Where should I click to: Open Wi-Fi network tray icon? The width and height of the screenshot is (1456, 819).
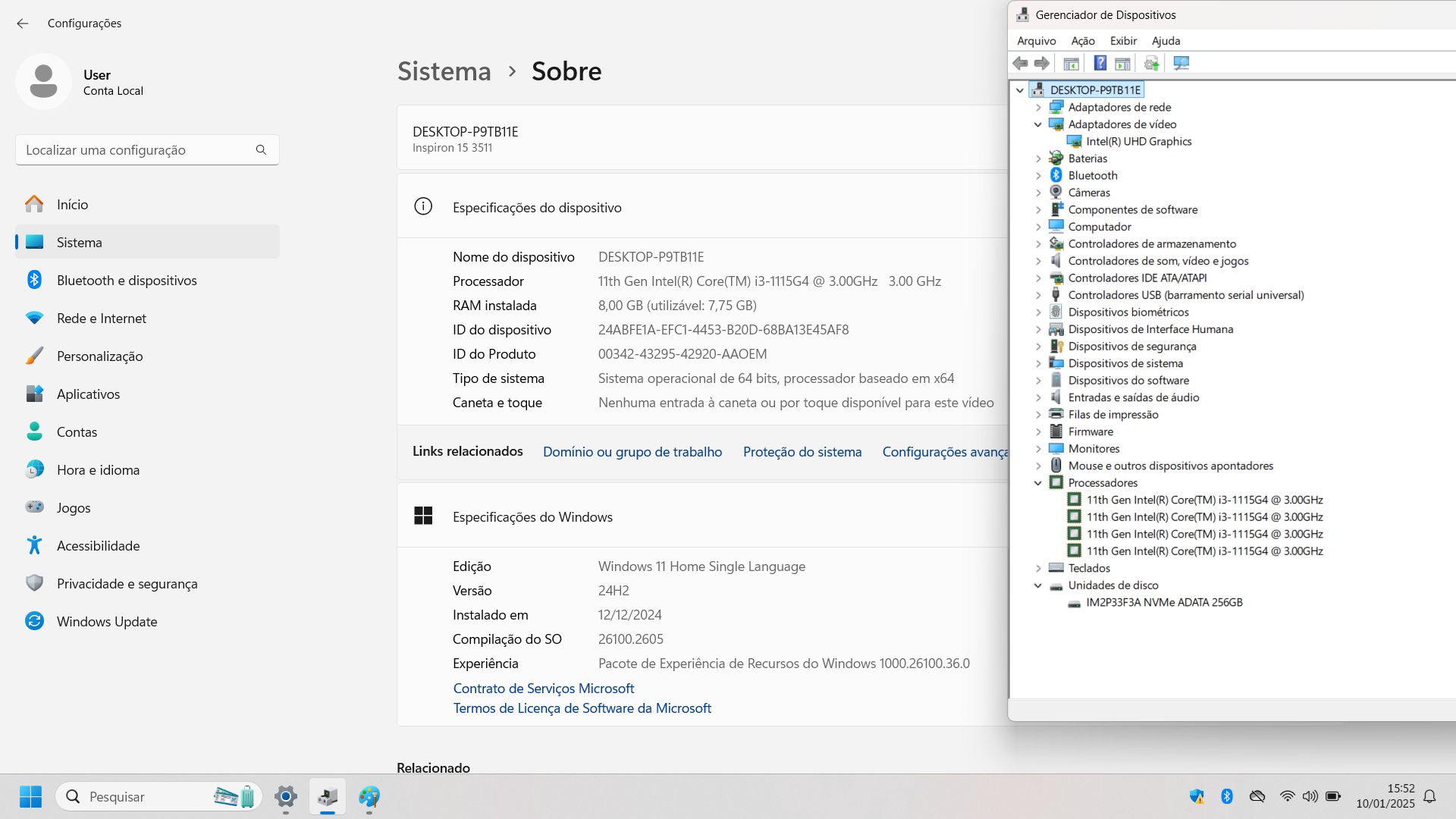[1287, 796]
